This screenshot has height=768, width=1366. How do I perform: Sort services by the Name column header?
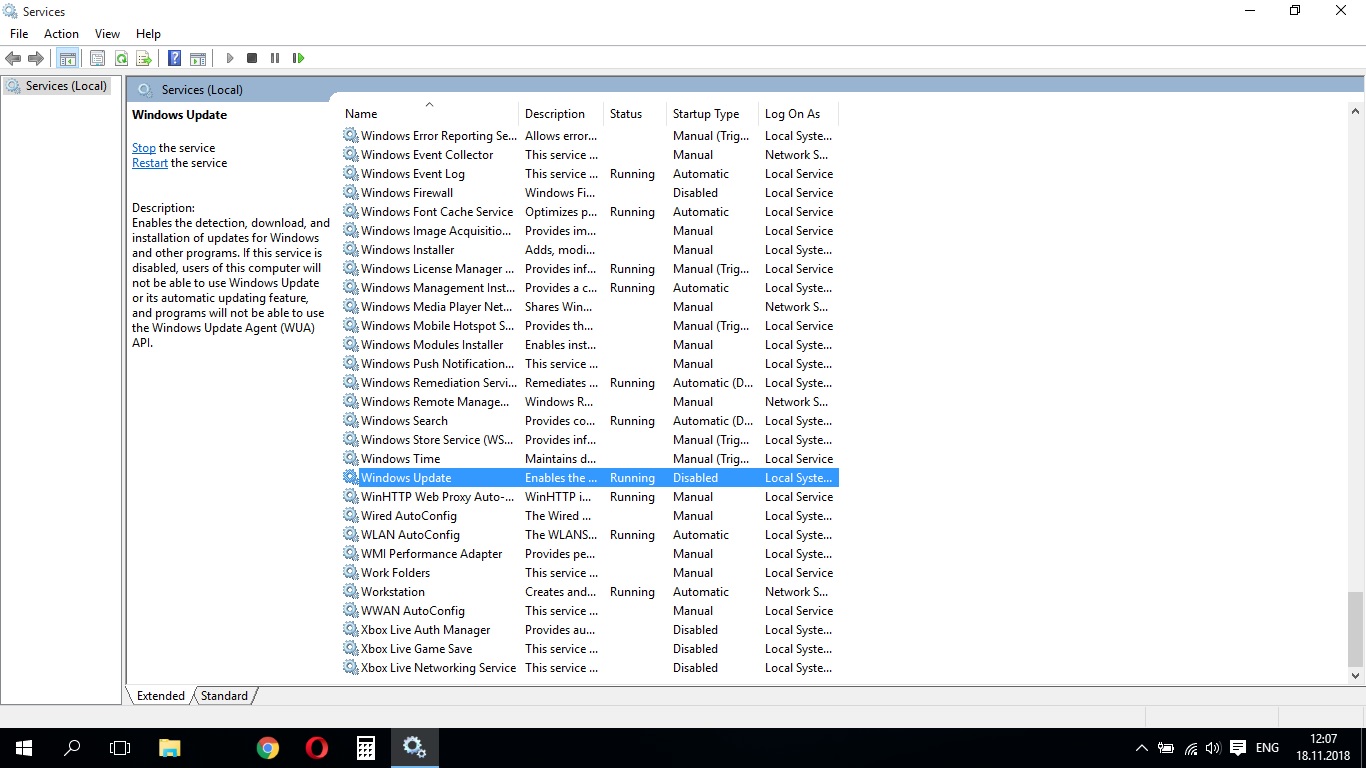point(429,114)
